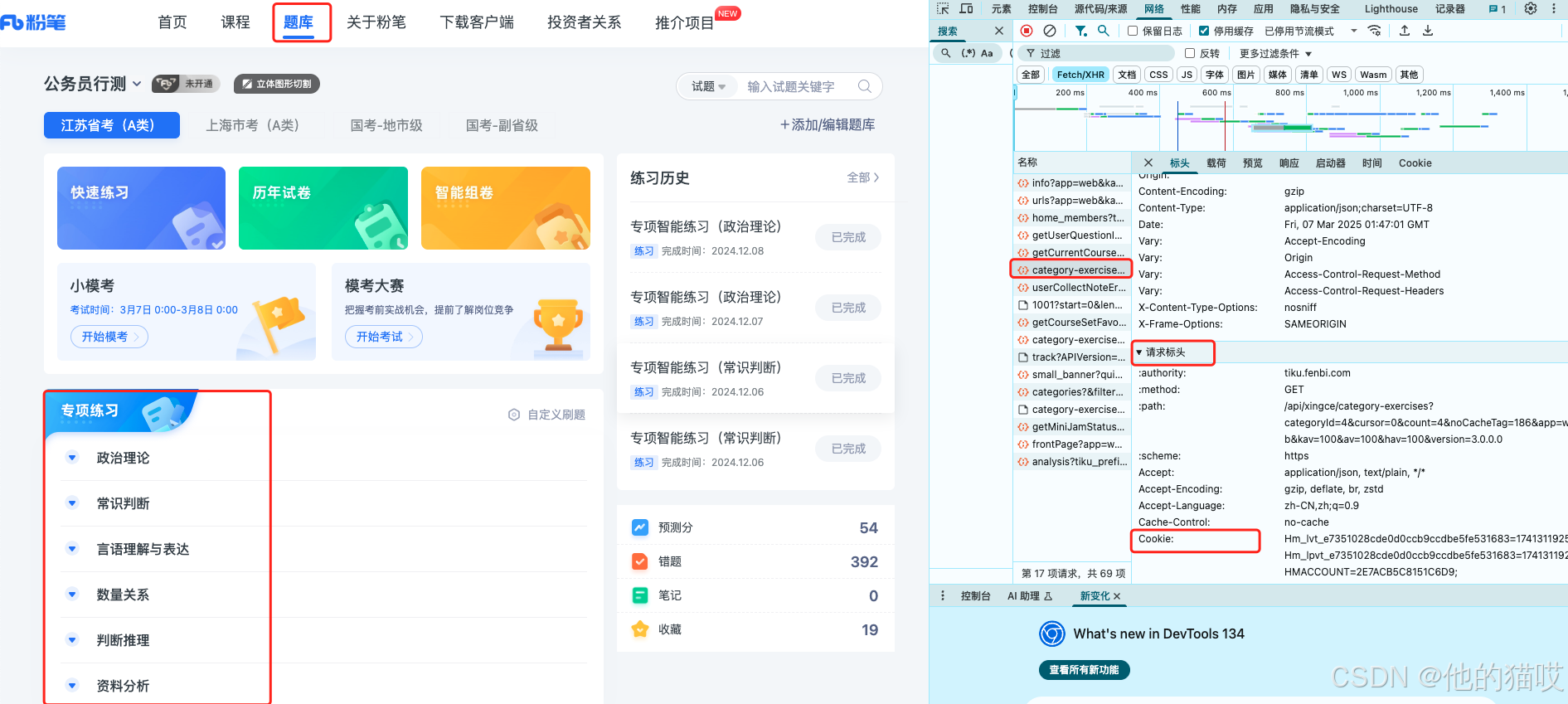
Task: Open the issues counter showing 1
Action: coord(1498,9)
